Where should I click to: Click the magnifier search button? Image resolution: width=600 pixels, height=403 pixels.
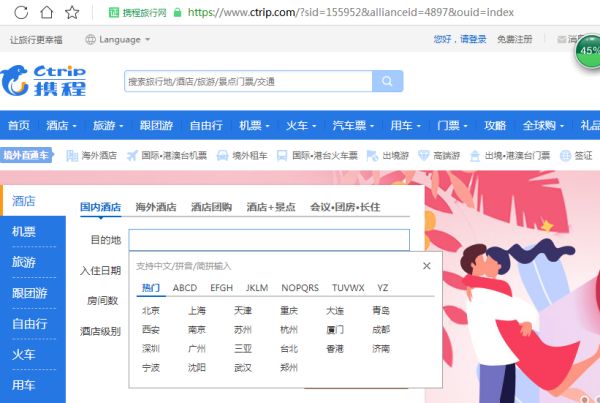387,81
